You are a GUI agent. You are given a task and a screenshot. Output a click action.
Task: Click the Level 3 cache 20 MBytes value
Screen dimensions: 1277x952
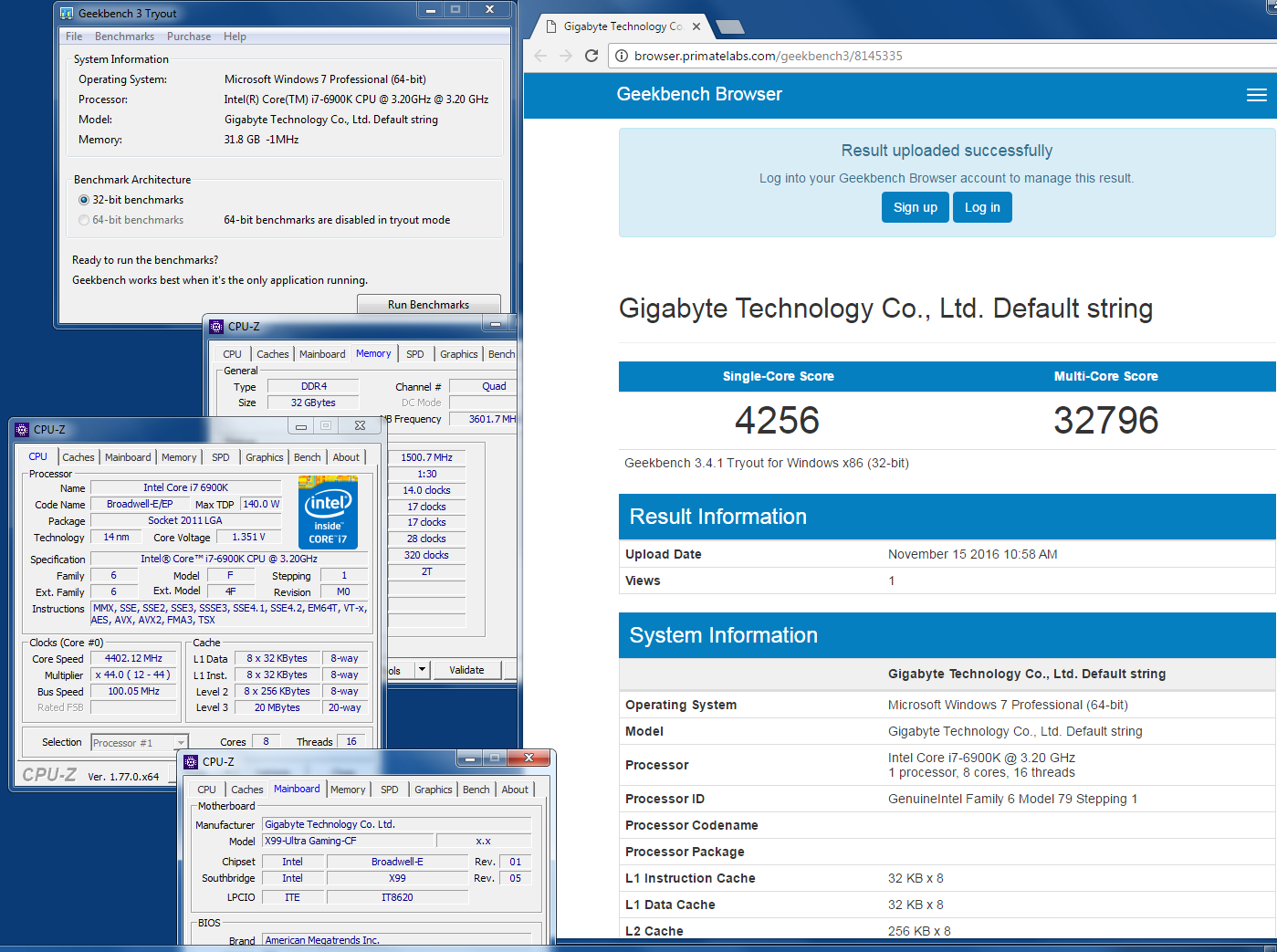pyautogui.click(x=277, y=707)
